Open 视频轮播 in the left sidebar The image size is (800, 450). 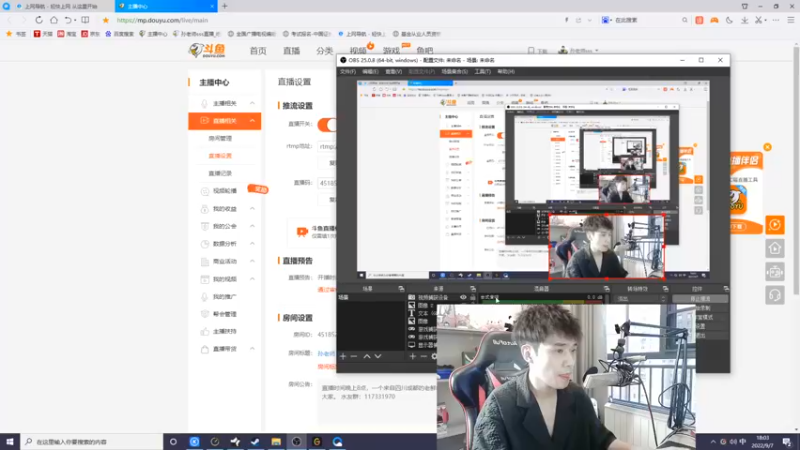pyautogui.click(x=224, y=191)
